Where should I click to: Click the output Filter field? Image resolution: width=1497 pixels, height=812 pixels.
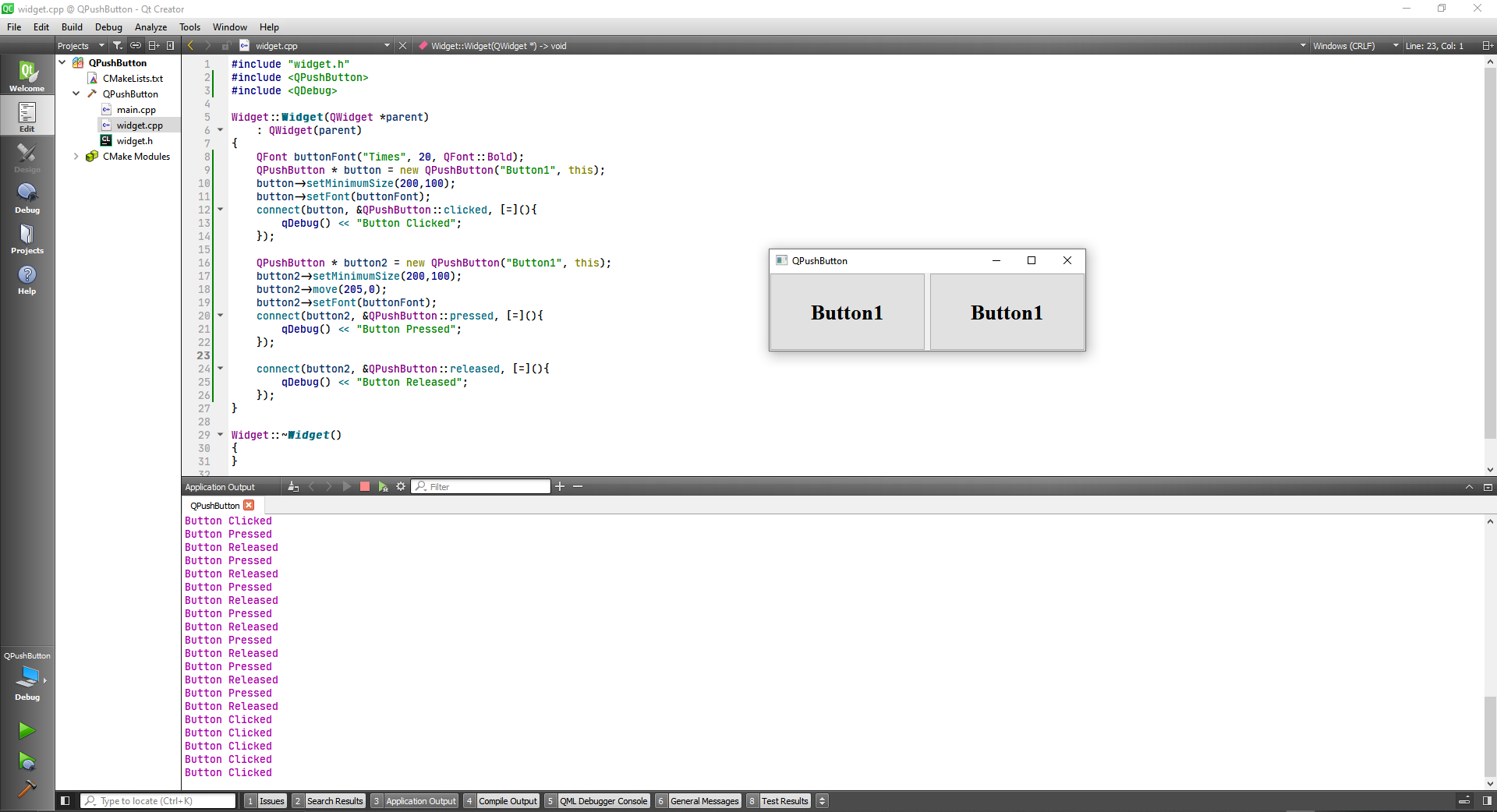(x=481, y=486)
